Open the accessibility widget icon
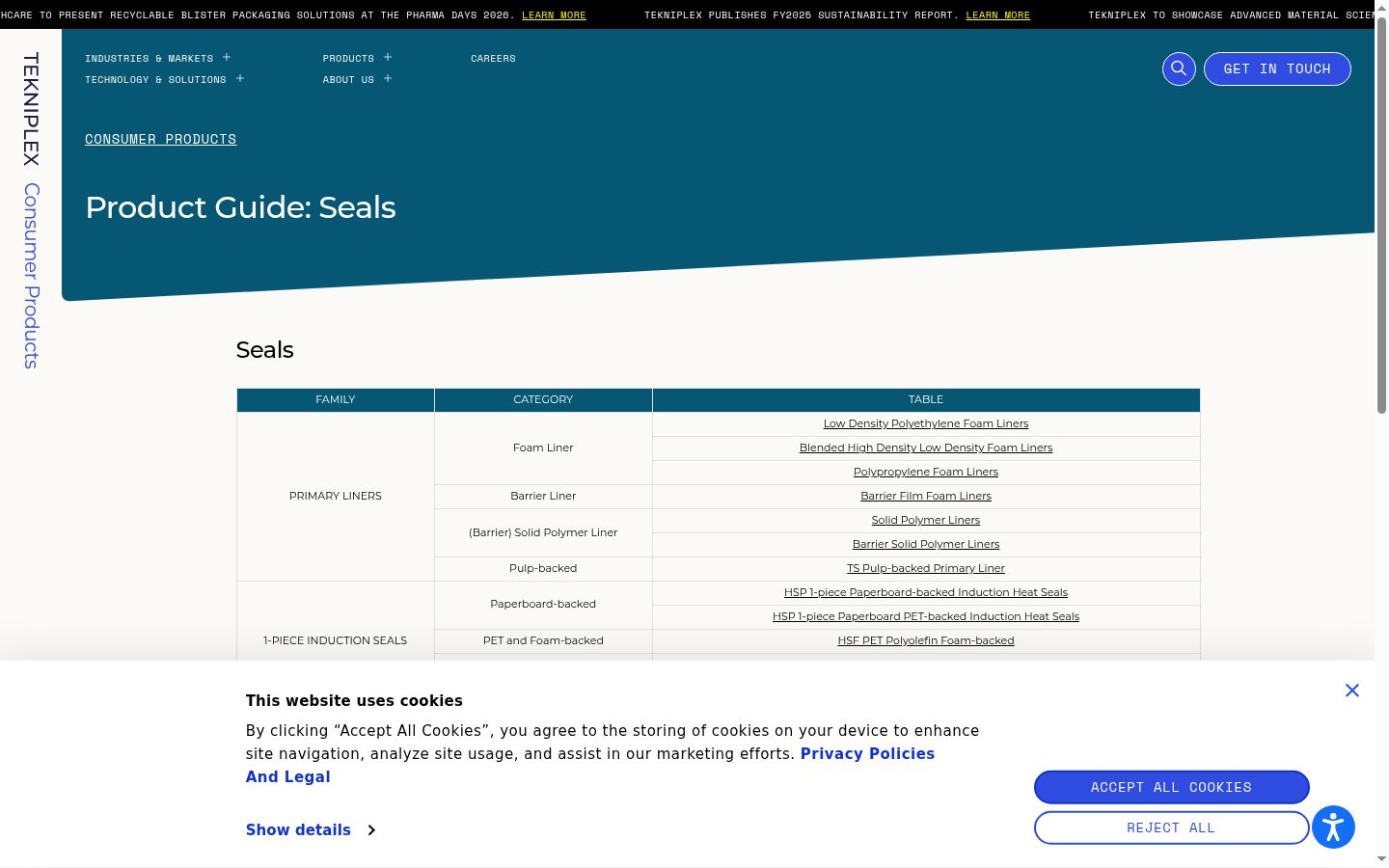The width and height of the screenshot is (1389, 868). (x=1334, y=827)
